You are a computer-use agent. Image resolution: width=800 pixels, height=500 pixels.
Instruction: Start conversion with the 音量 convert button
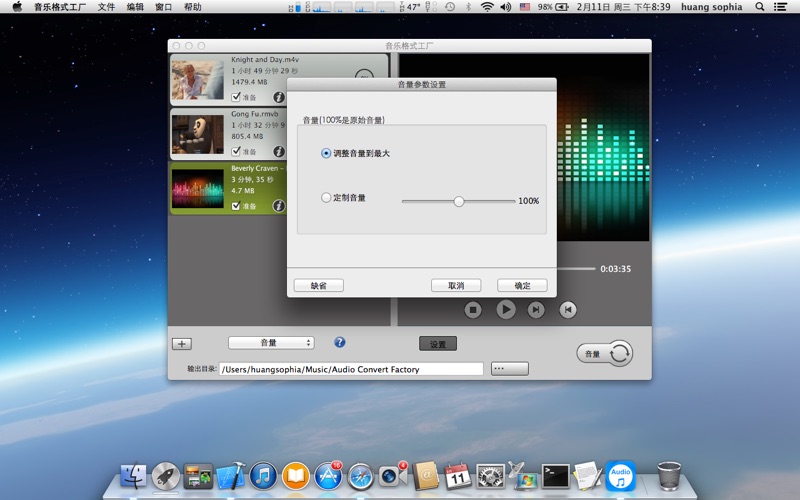click(x=605, y=353)
